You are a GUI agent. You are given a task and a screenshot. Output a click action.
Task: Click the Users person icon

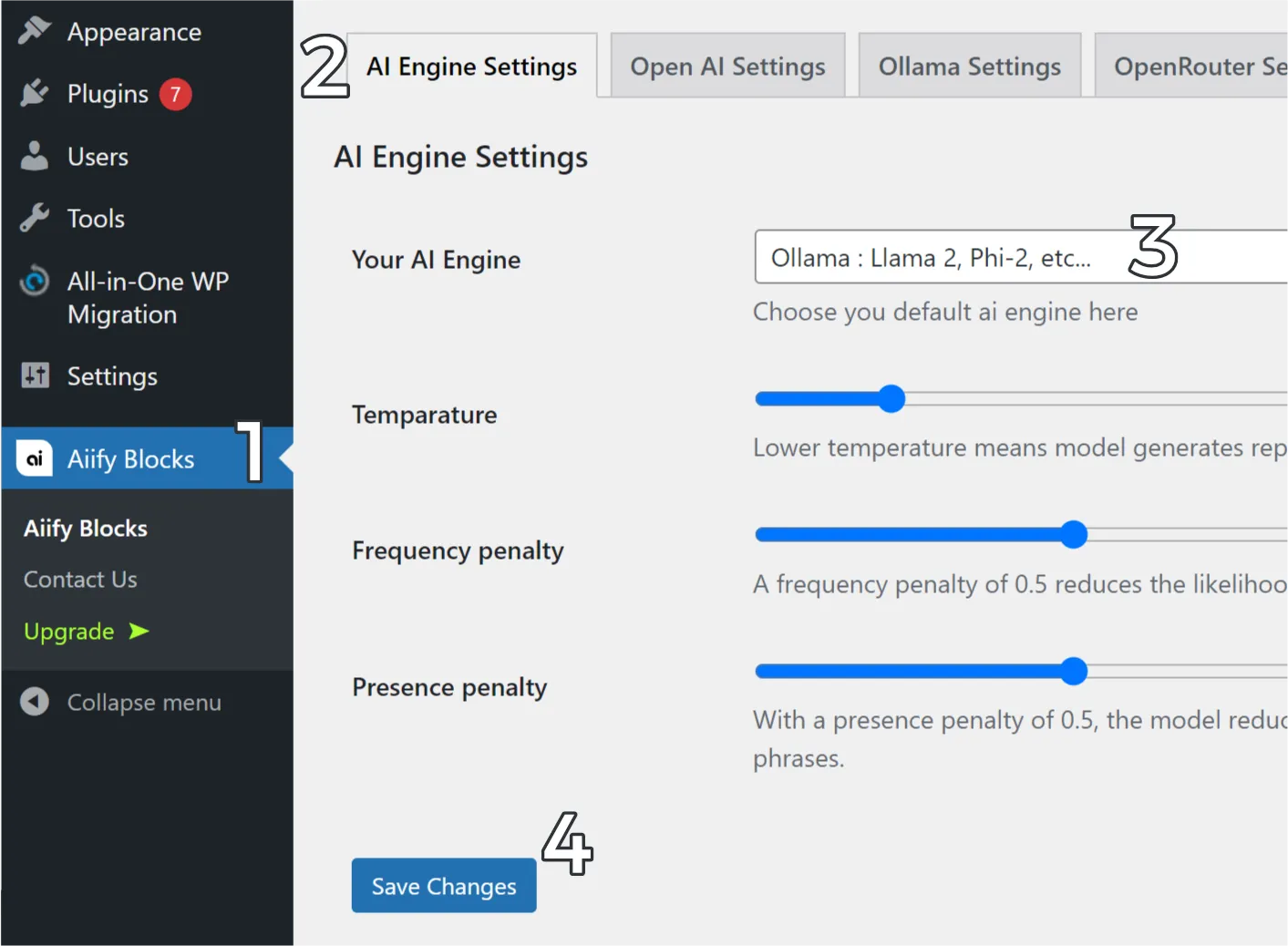pyautogui.click(x=35, y=156)
